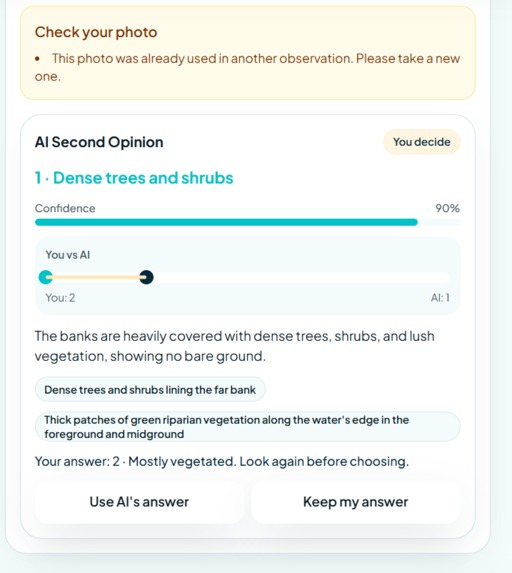Click the AI Second Opinion title
512x573 pixels.
coord(99,142)
